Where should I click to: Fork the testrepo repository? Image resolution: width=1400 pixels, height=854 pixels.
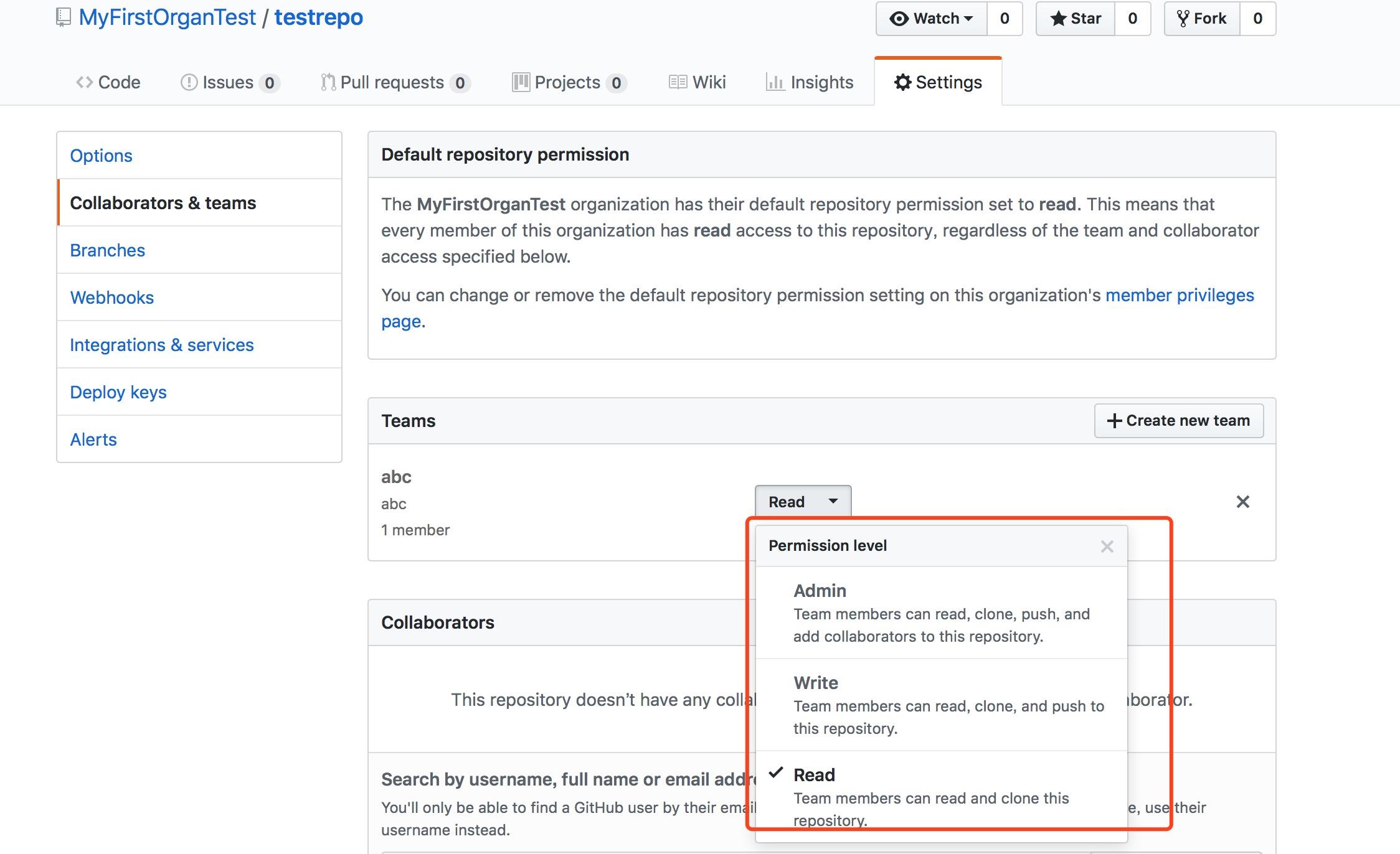coord(1202,19)
